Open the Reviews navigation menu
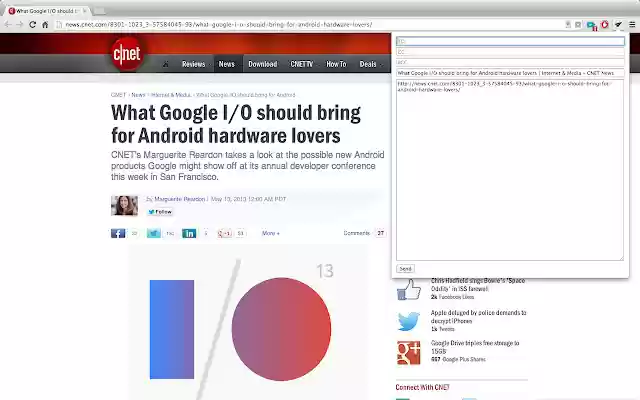 (x=193, y=64)
